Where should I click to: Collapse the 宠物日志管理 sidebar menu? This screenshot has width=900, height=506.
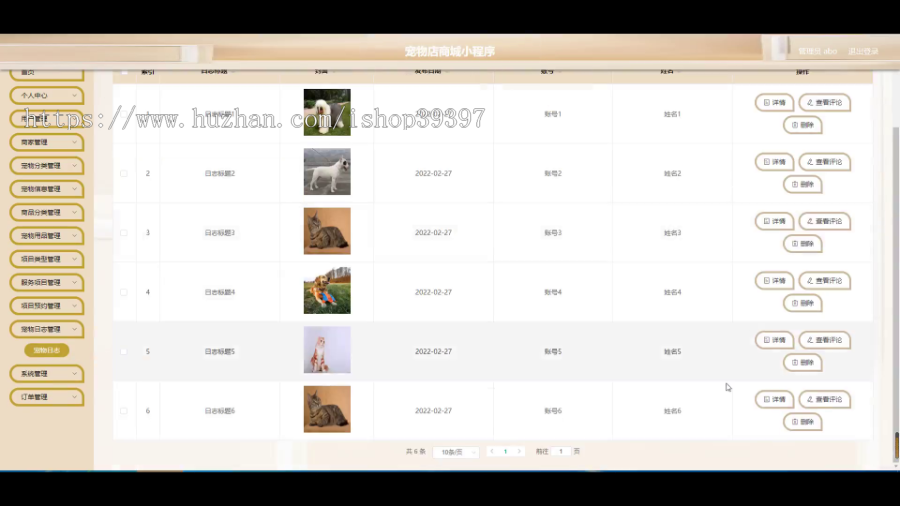[x=46, y=329]
